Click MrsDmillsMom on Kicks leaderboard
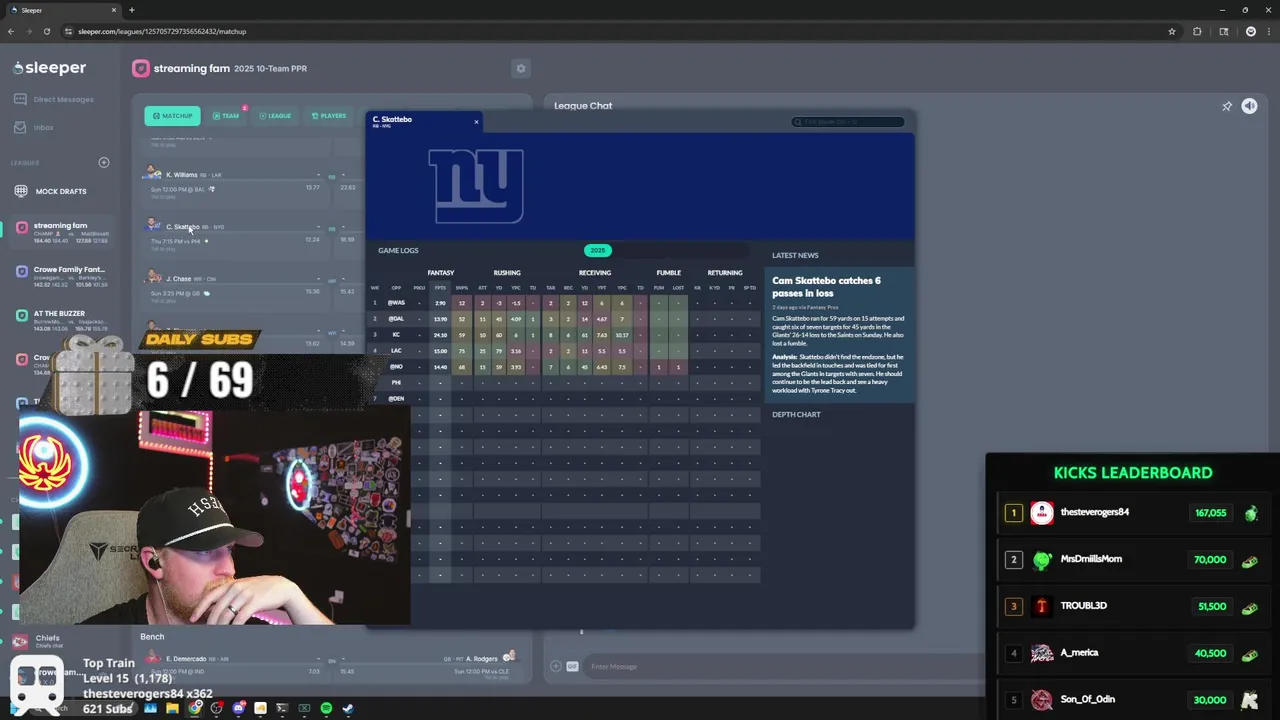The width and height of the screenshot is (1280, 720). coord(1132,560)
